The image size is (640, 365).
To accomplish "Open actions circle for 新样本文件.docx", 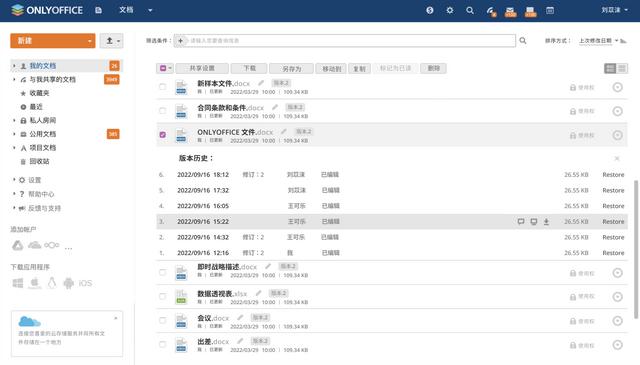I will point(618,87).
